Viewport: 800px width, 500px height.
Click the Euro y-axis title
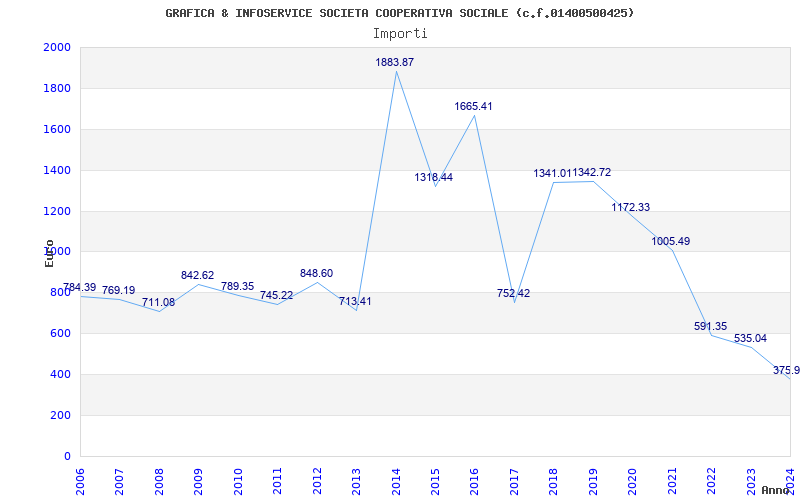[49, 253]
